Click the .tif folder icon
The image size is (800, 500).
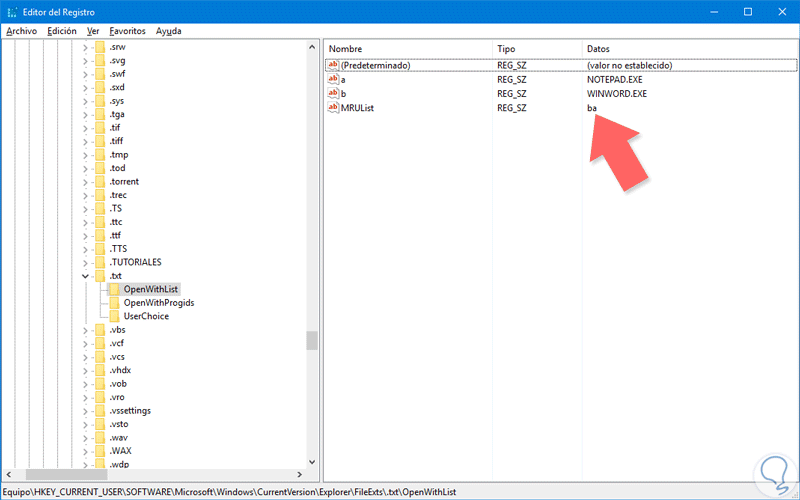(99, 128)
